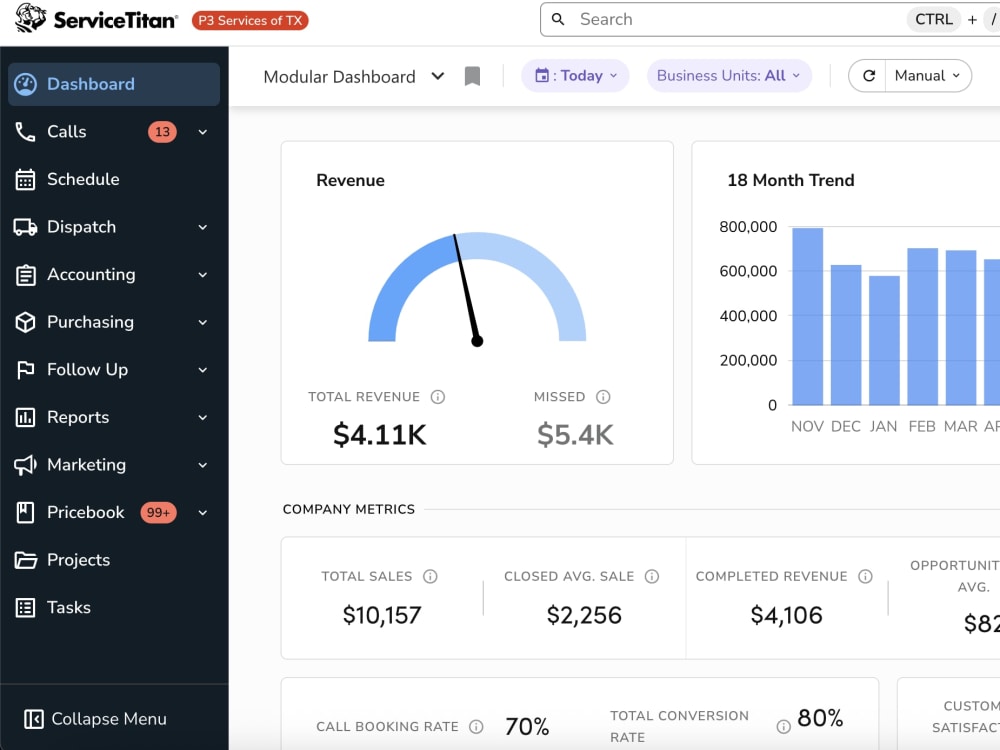This screenshot has height=750, width=1000.
Task: Select Marketing in the sidebar
Action: [114, 465]
